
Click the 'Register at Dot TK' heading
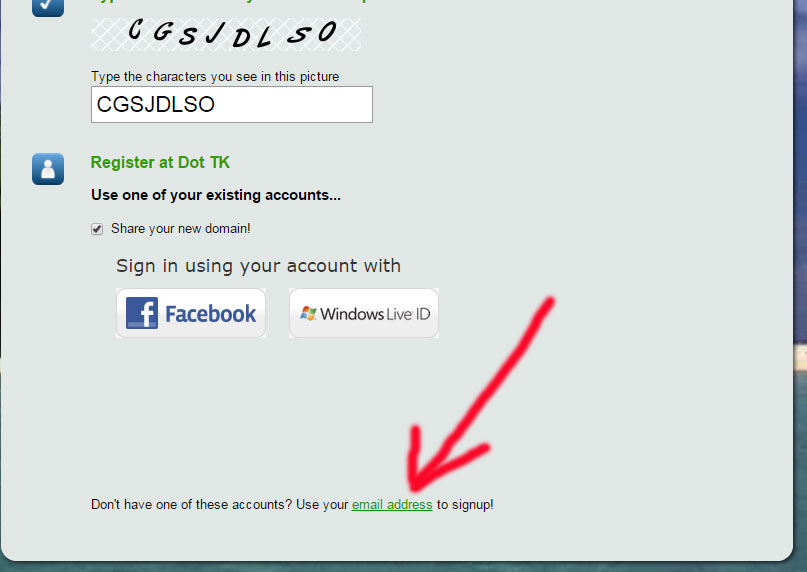[x=160, y=163]
